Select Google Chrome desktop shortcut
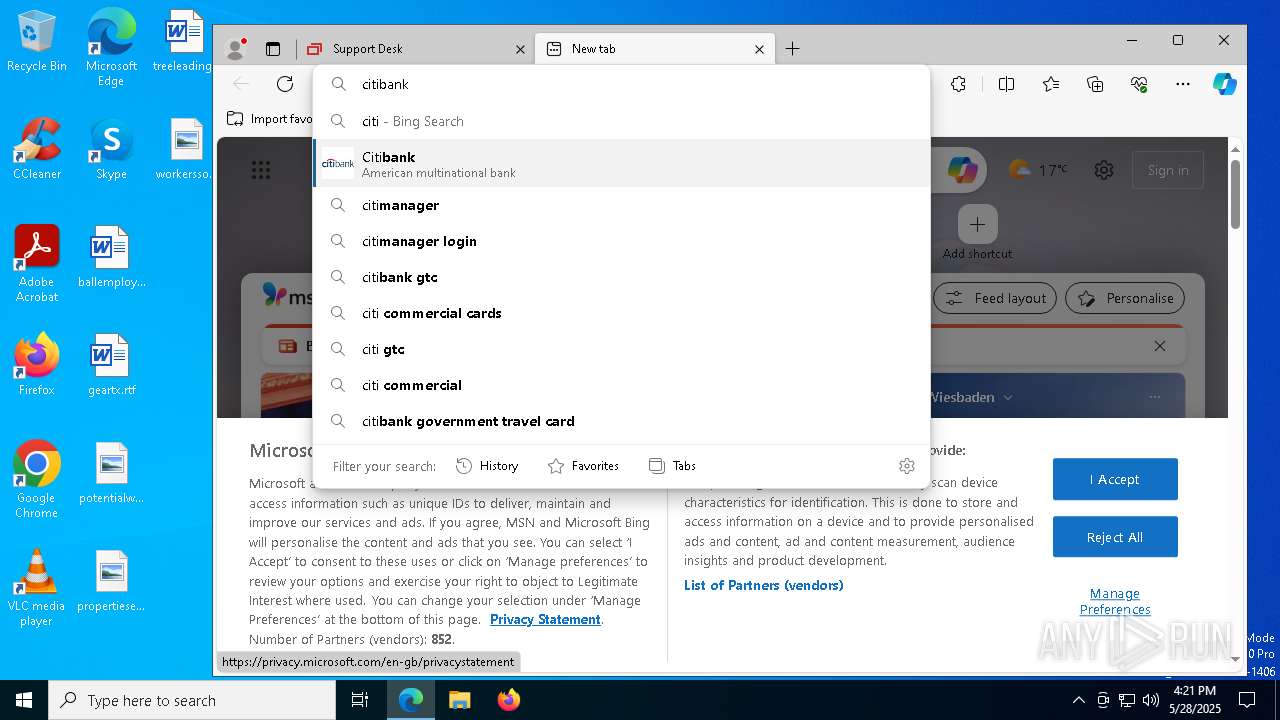 coord(36,479)
